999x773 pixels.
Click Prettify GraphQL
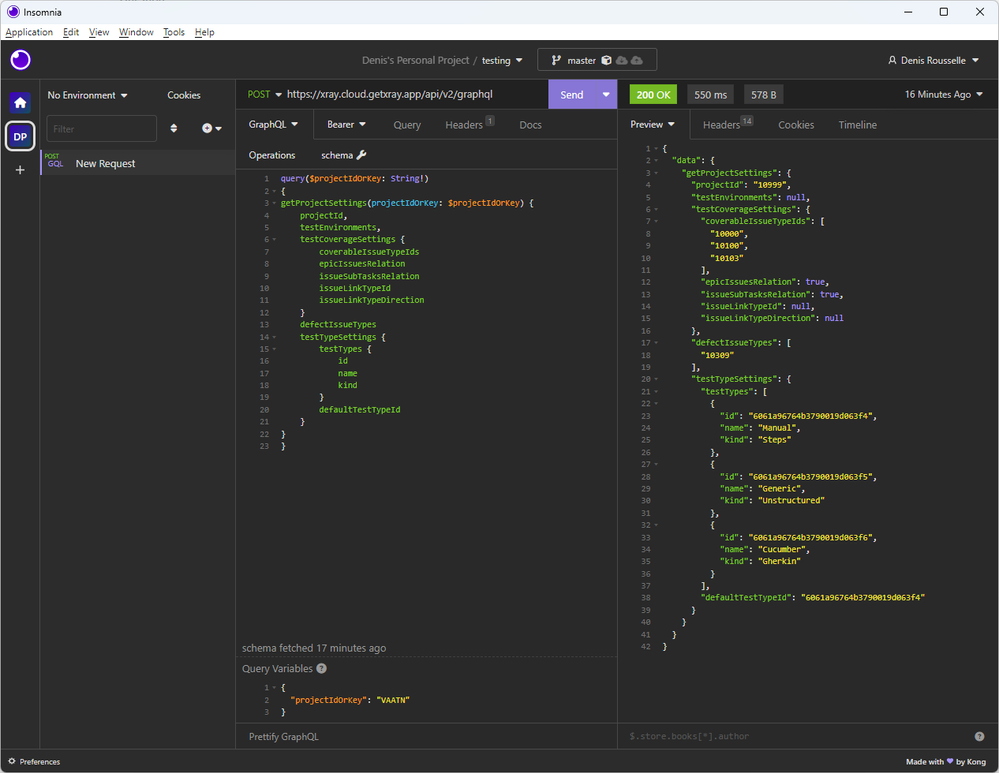point(284,737)
